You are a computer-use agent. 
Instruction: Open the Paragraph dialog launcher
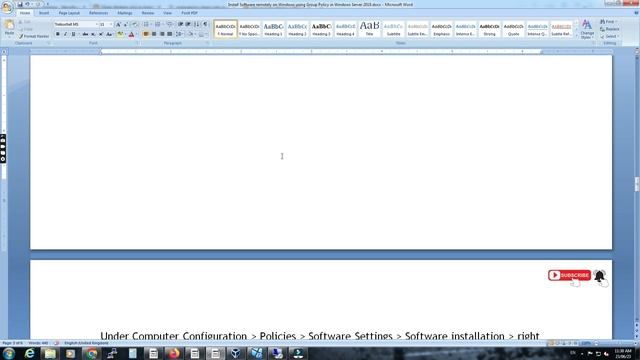coord(207,43)
